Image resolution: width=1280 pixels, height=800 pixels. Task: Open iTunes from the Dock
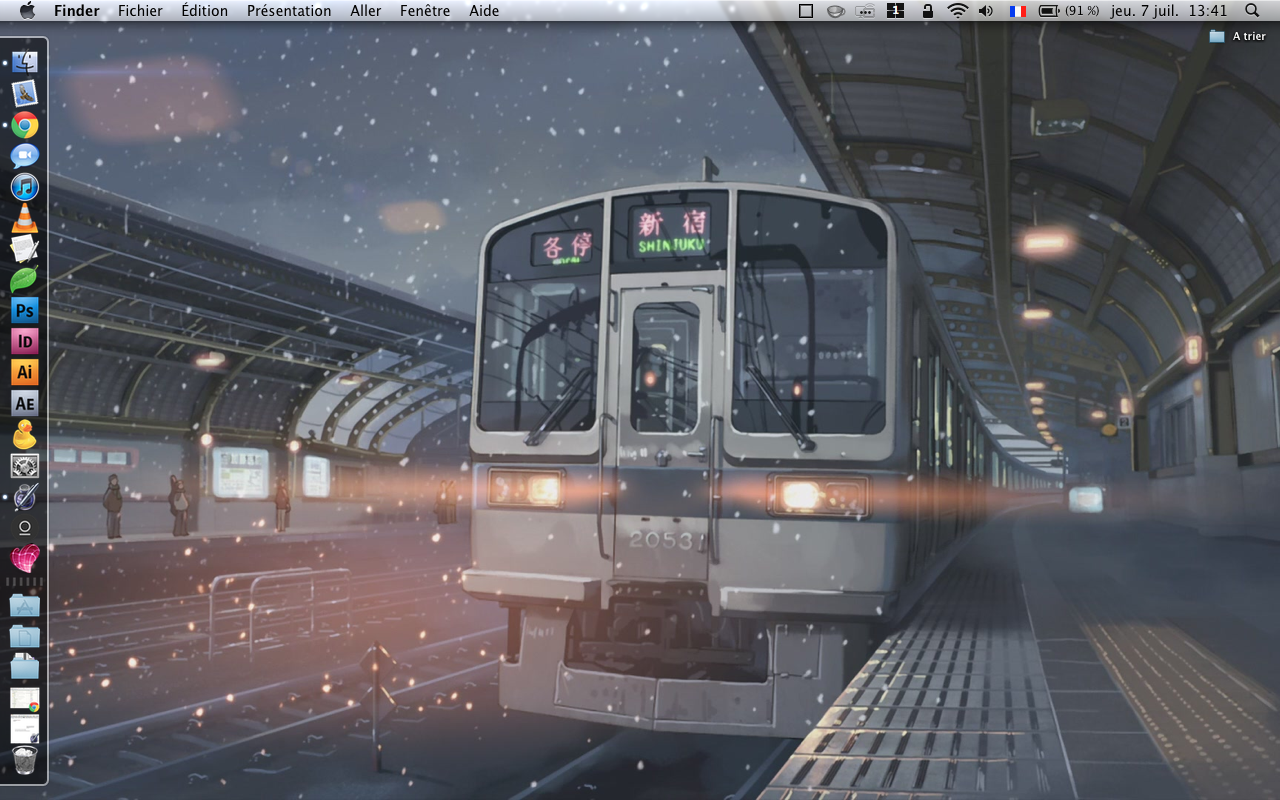click(x=24, y=186)
